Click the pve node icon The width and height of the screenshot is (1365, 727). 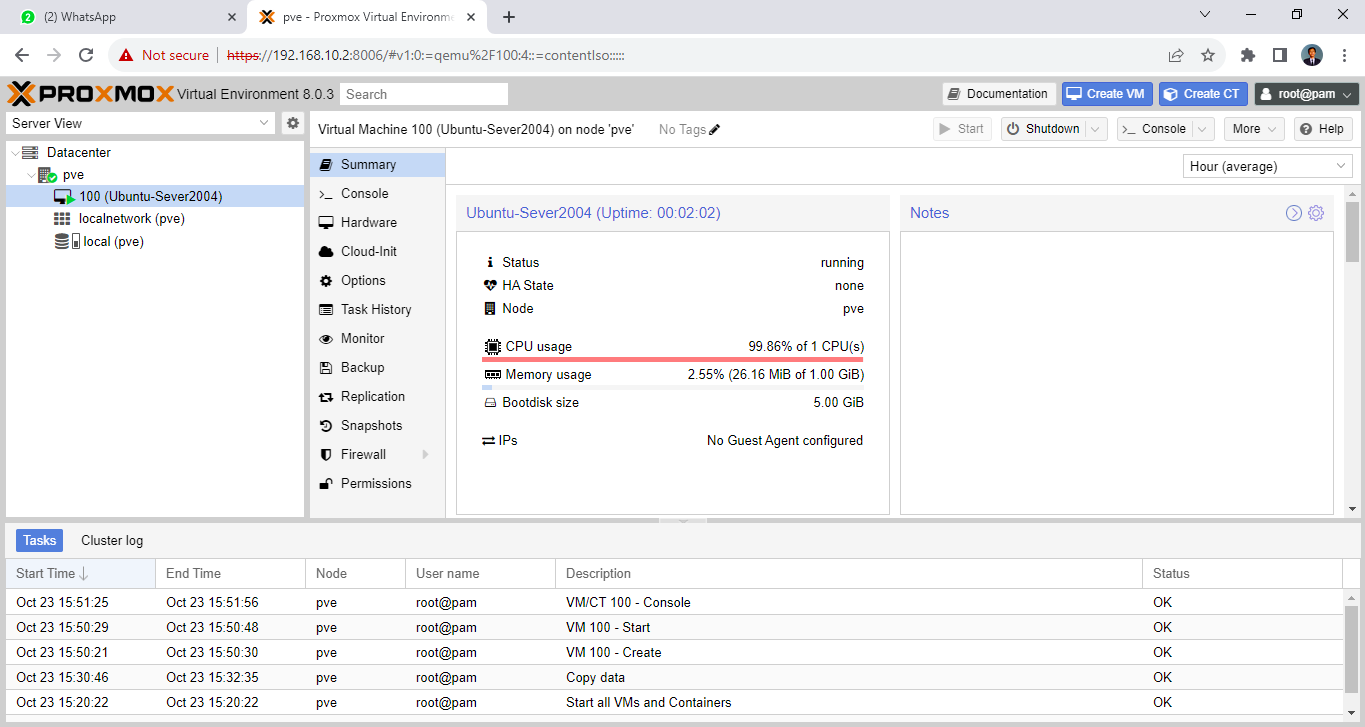coord(47,175)
